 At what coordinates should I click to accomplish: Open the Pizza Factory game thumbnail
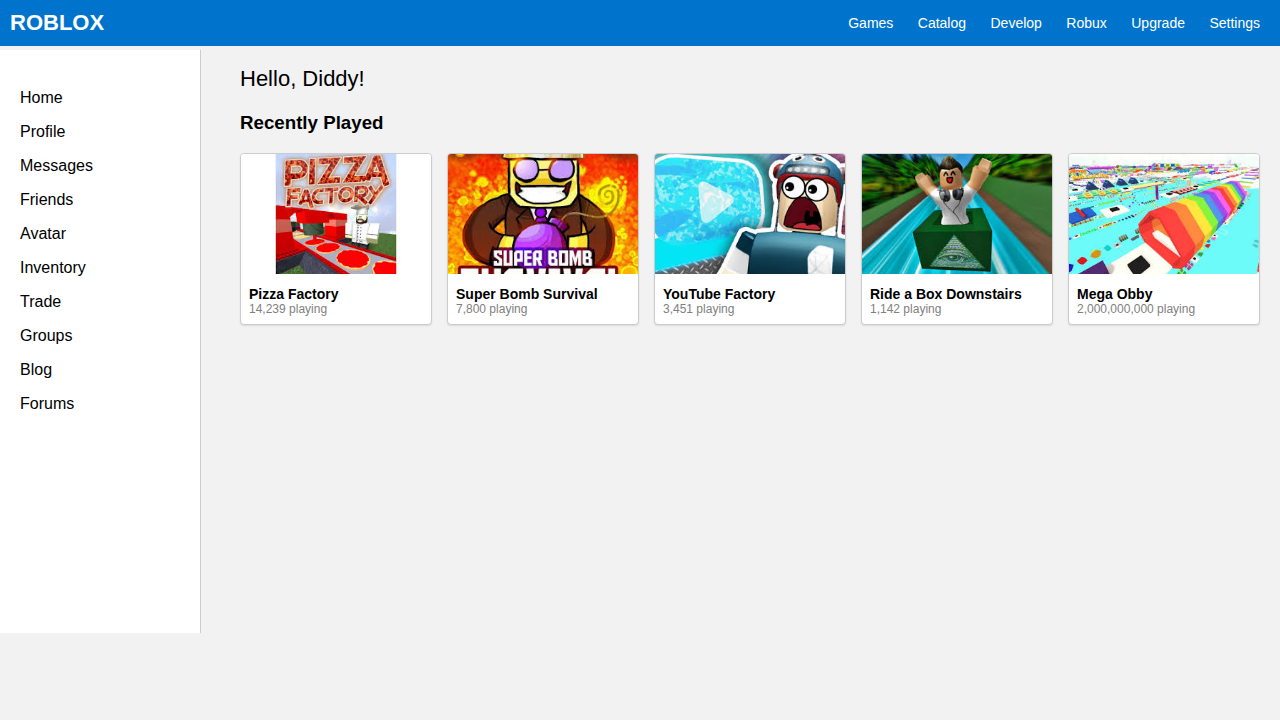click(336, 214)
